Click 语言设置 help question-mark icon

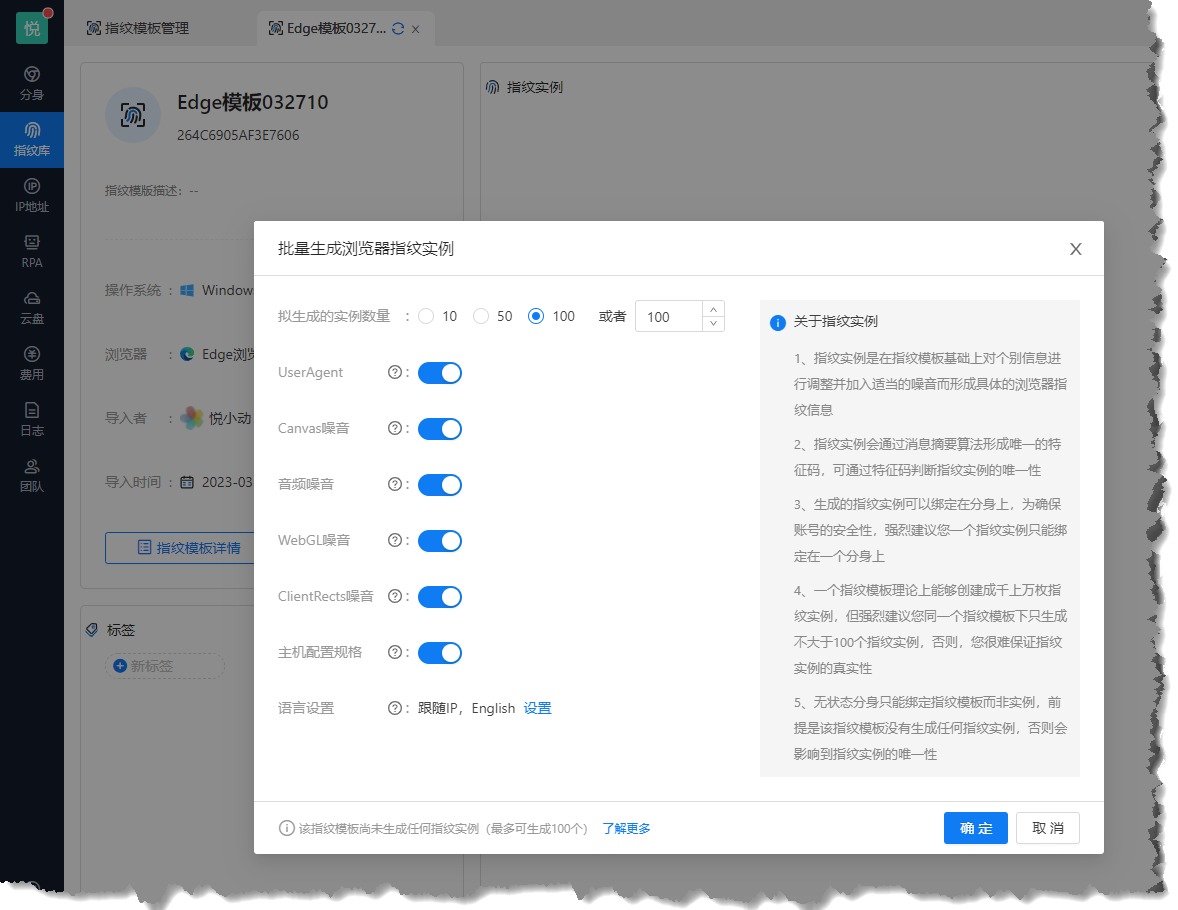394,708
